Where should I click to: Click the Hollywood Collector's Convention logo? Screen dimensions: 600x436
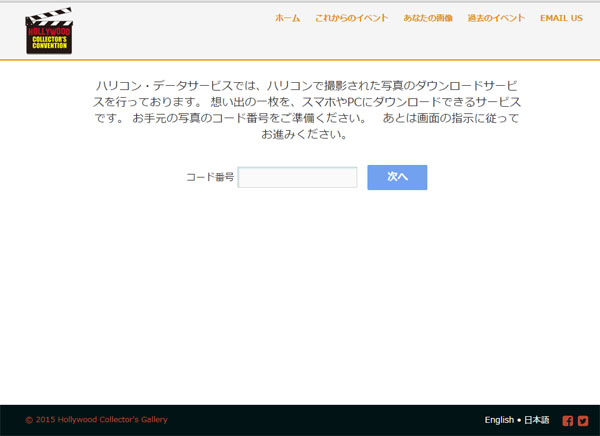coord(49,31)
